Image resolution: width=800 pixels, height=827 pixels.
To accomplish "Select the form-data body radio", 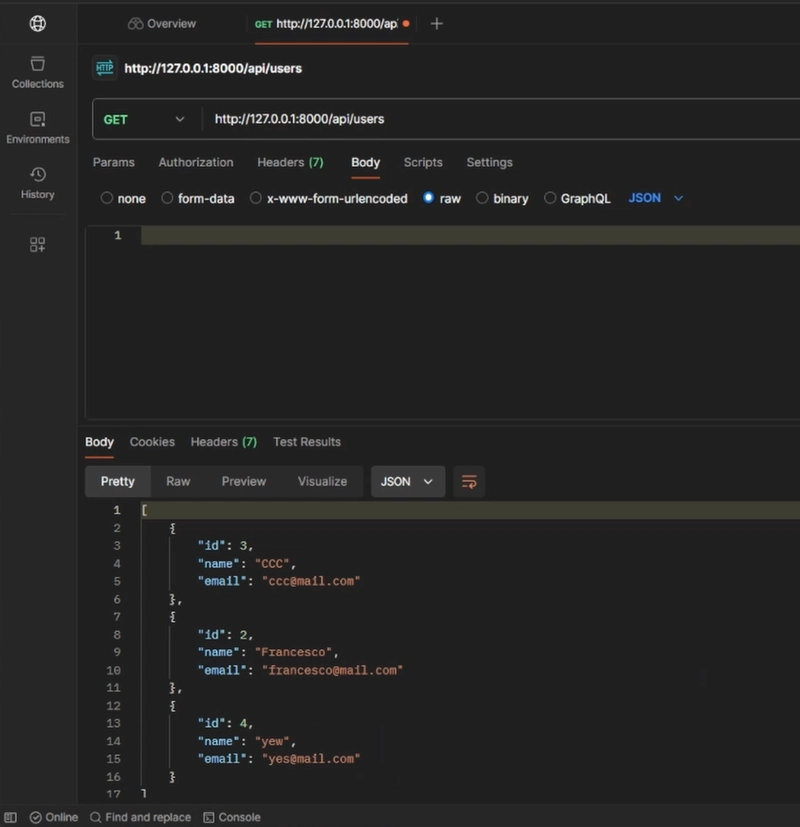I will [x=167, y=198].
